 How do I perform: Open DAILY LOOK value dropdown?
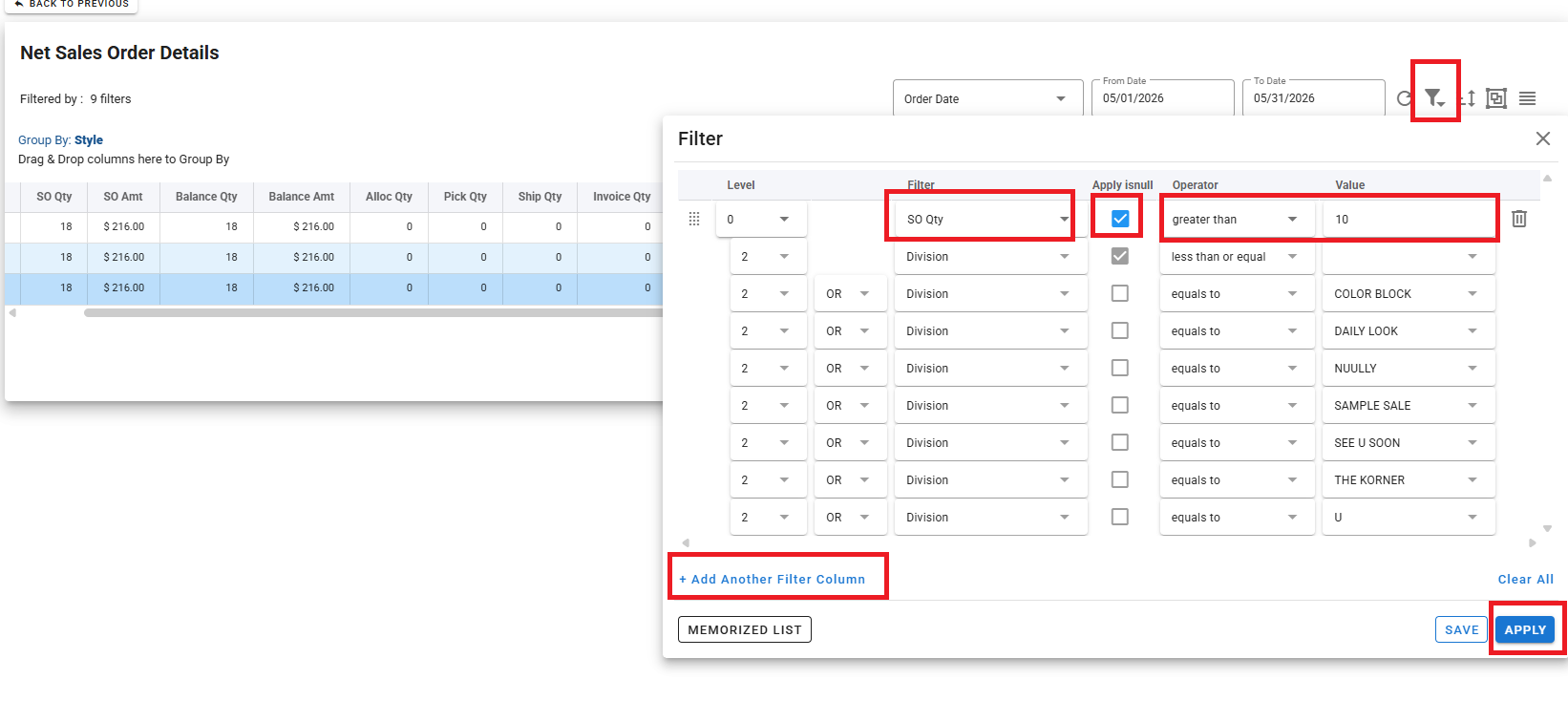(1409, 330)
